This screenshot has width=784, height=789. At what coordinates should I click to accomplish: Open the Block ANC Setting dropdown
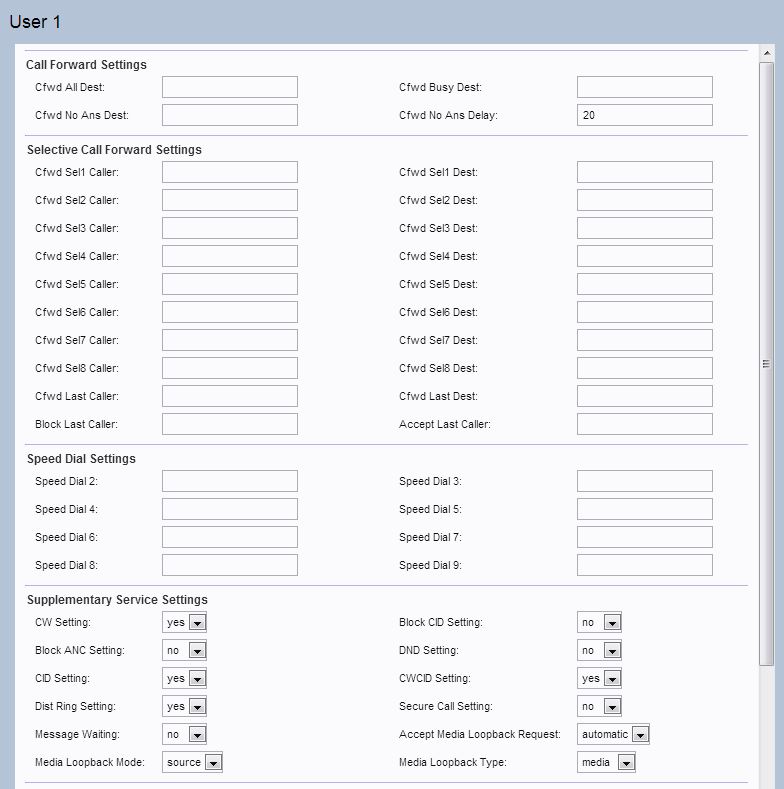point(184,650)
